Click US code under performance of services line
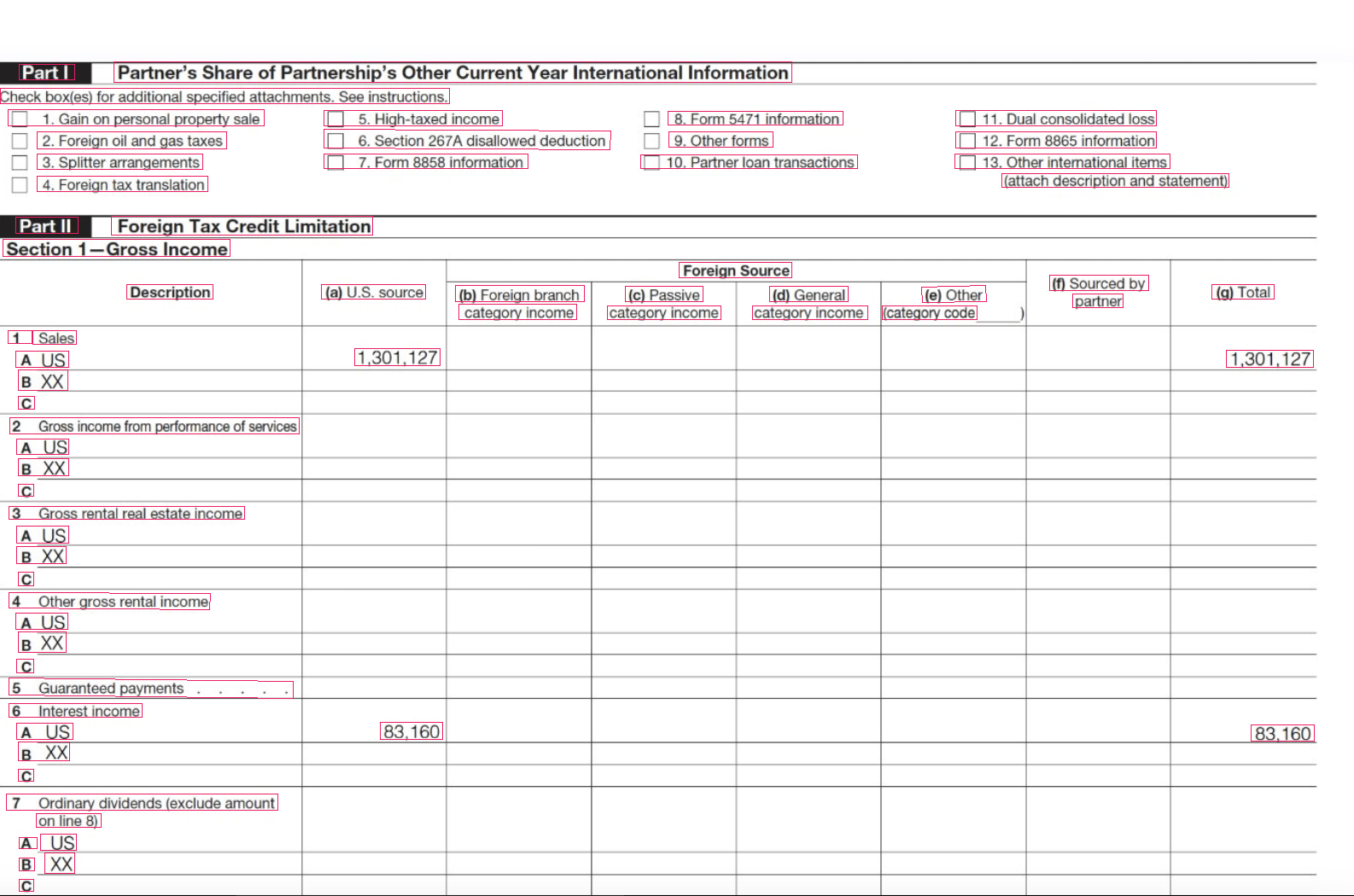1354x896 pixels. pyautogui.click(x=55, y=447)
